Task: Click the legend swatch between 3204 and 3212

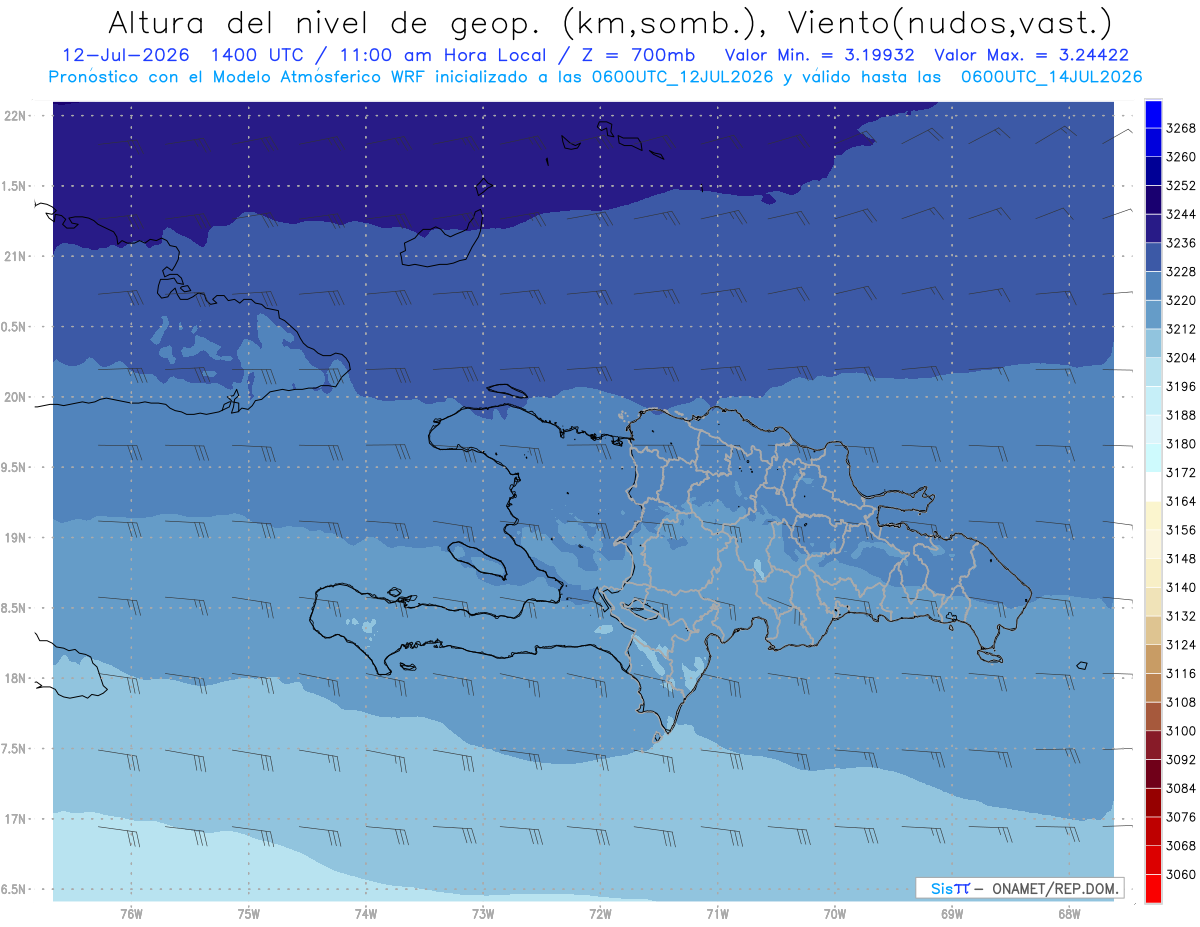Action: [x=1153, y=343]
